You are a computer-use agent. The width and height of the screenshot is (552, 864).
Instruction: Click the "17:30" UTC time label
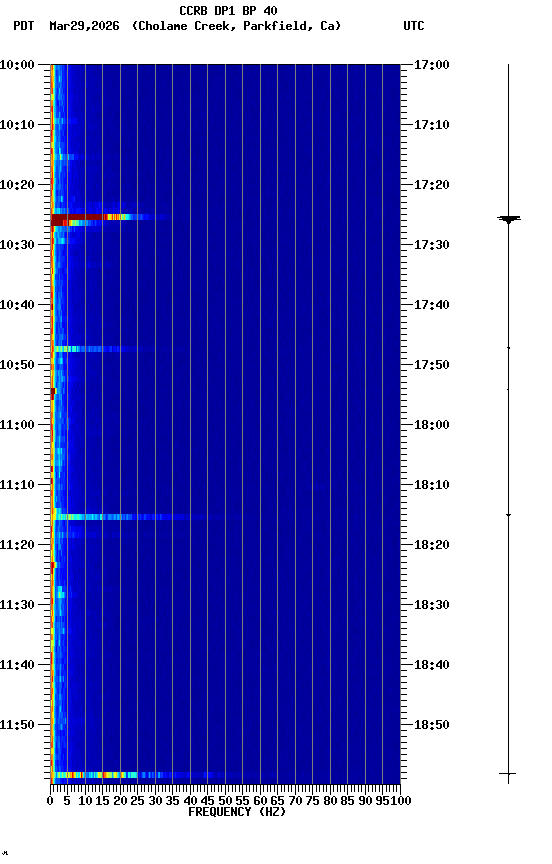click(x=432, y=245)
